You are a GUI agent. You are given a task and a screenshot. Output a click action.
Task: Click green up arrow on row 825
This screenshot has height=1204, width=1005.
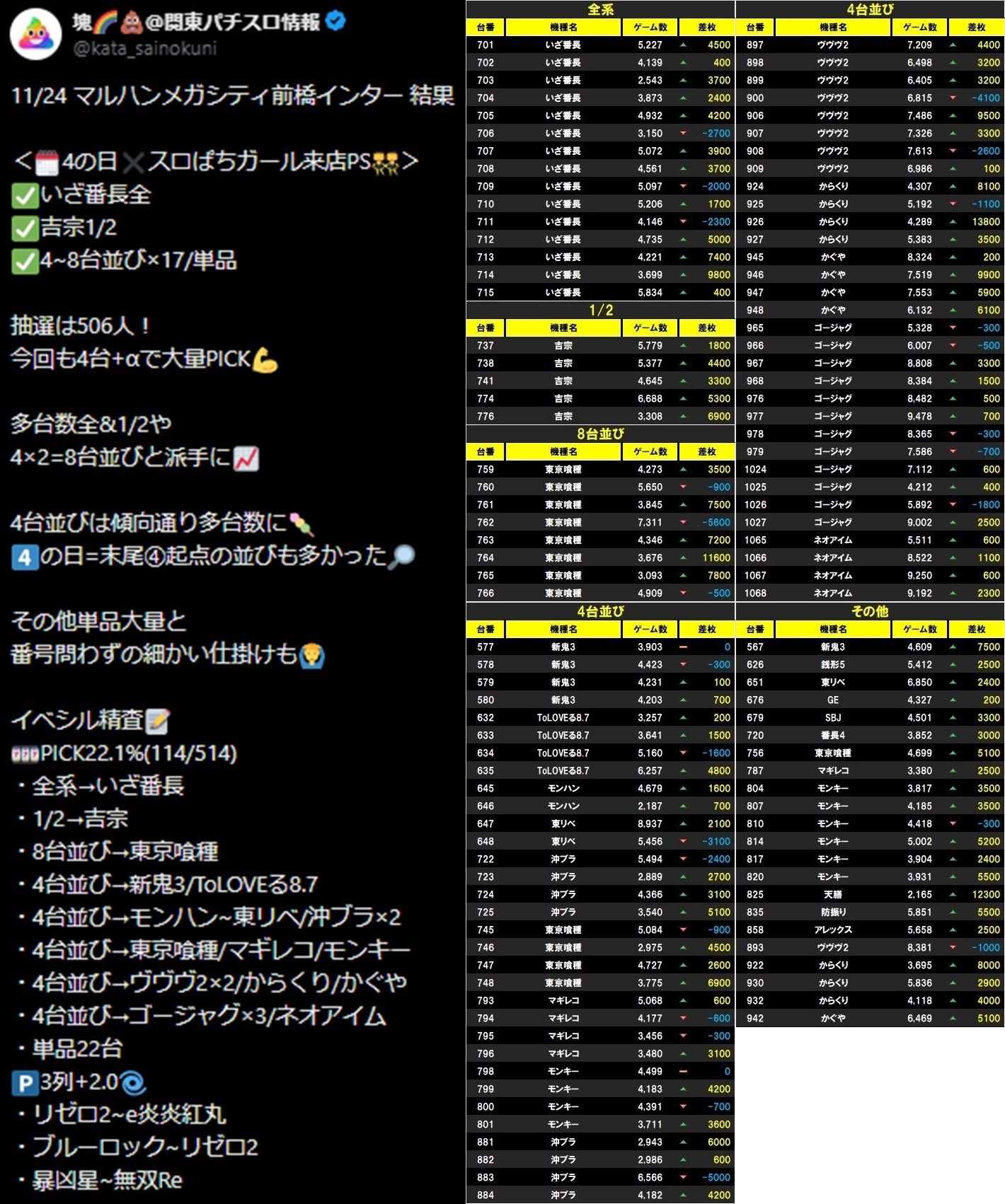pos(953,894)
